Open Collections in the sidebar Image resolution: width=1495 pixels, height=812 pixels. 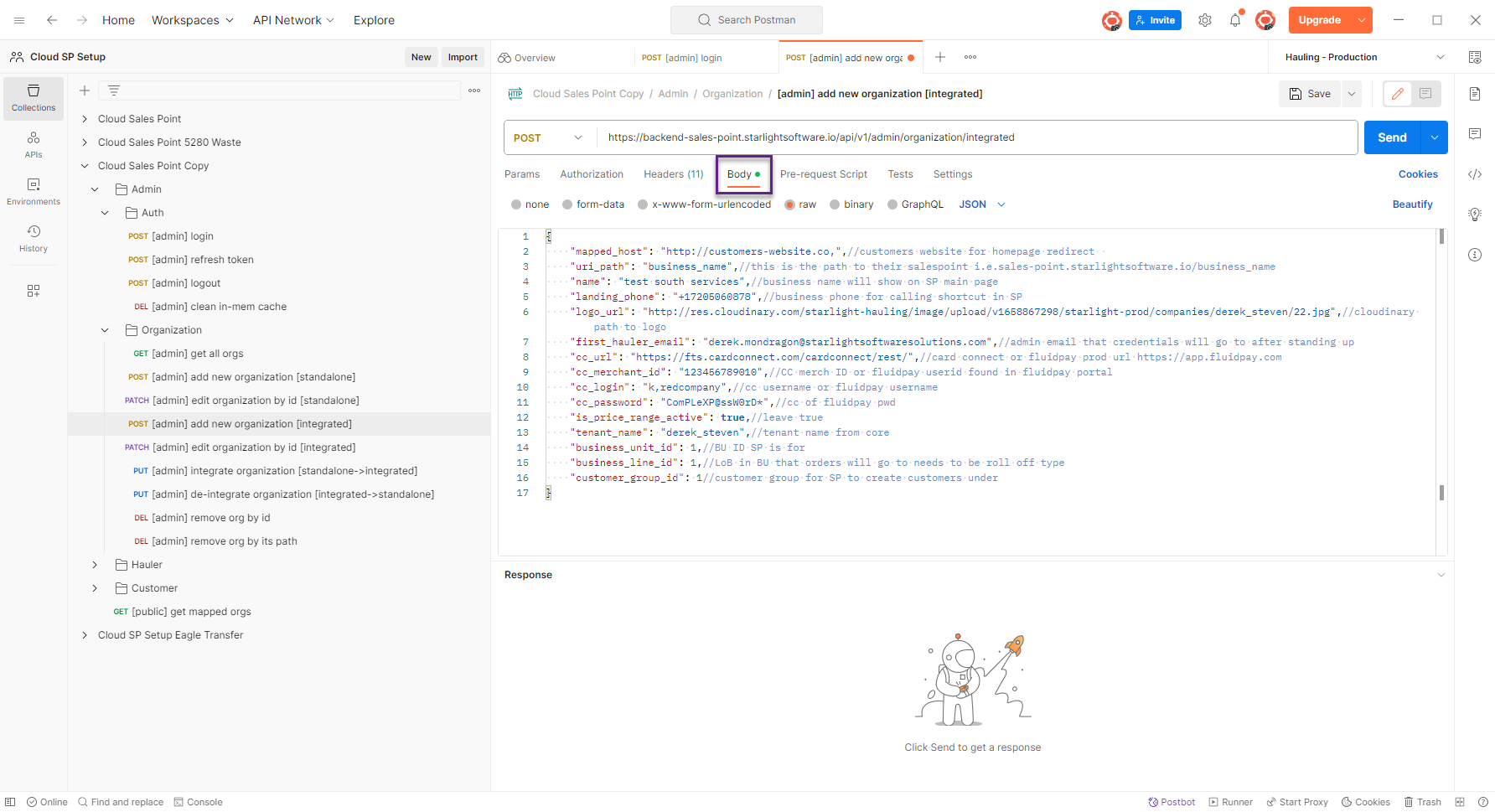click(x=34, y=98)
